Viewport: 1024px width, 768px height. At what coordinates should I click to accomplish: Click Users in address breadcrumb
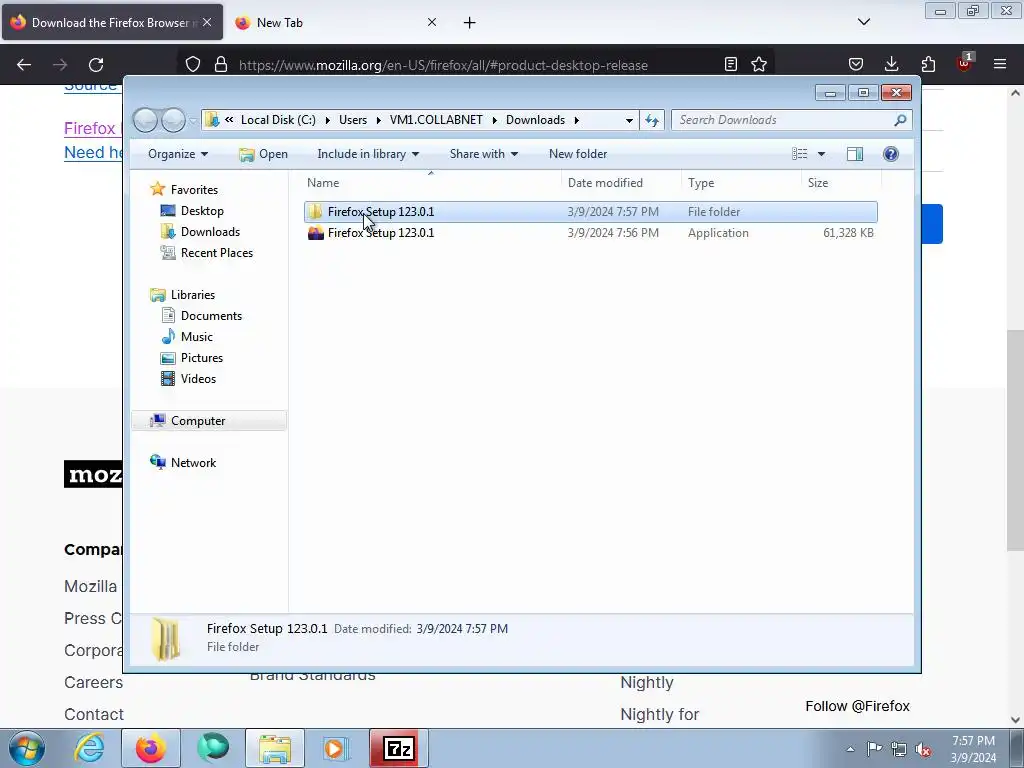pos(353,120)
